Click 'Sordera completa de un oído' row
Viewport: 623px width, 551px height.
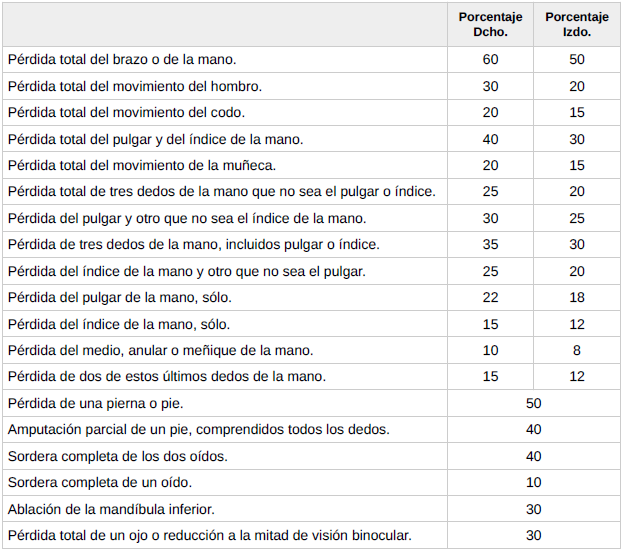(x=99, y=482)
